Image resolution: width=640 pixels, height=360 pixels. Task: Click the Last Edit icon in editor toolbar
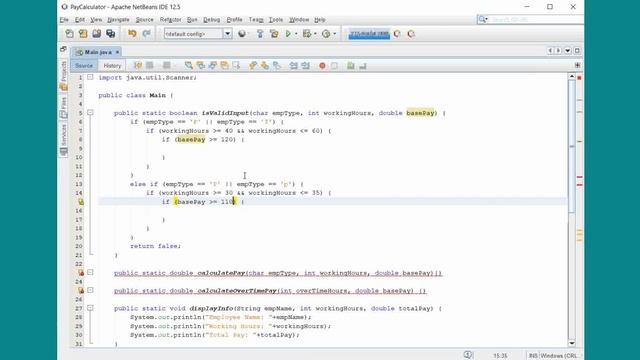pyautogui.click(x=138, y=65)
